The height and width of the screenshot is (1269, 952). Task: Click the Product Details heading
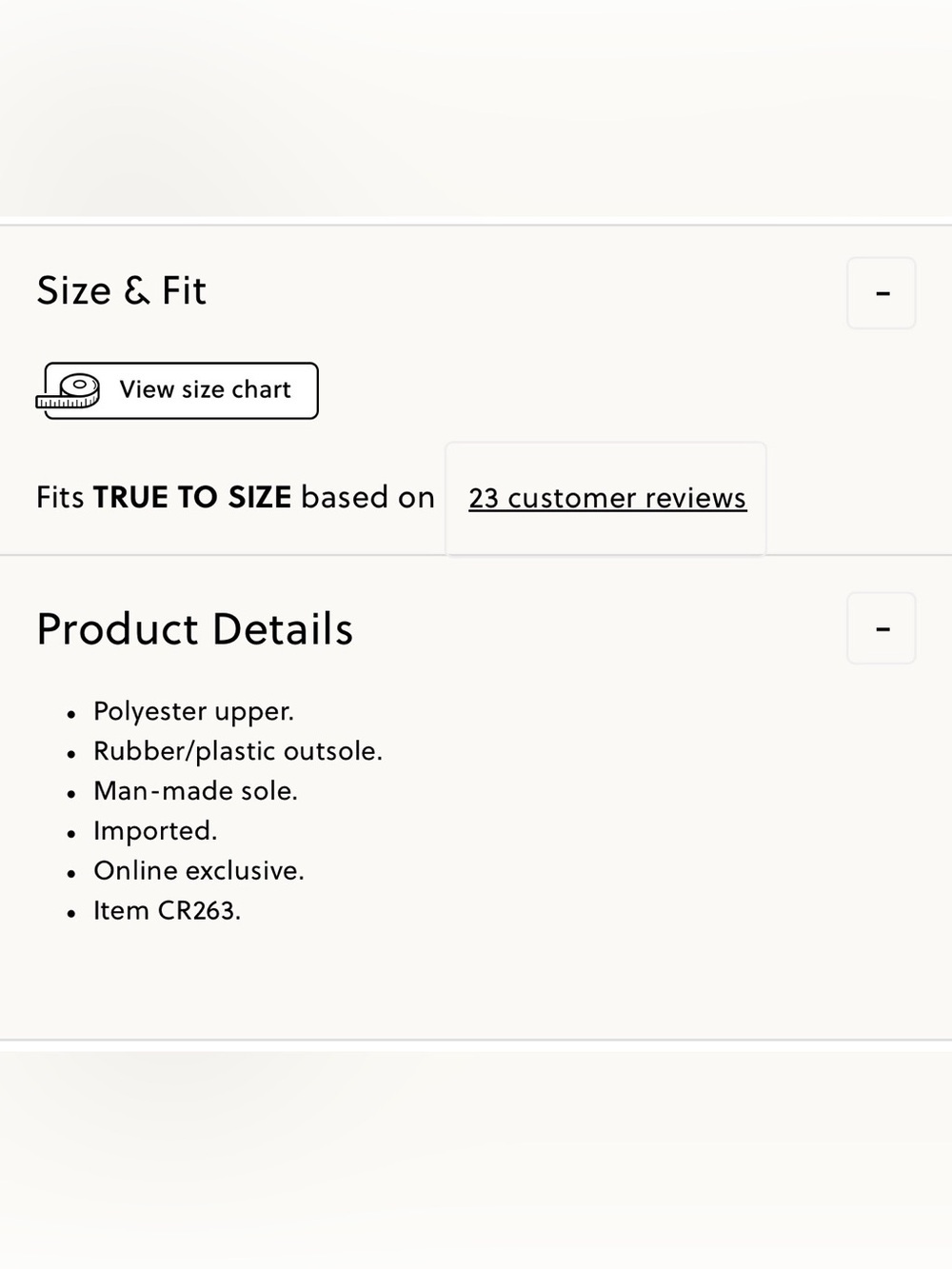195,628
